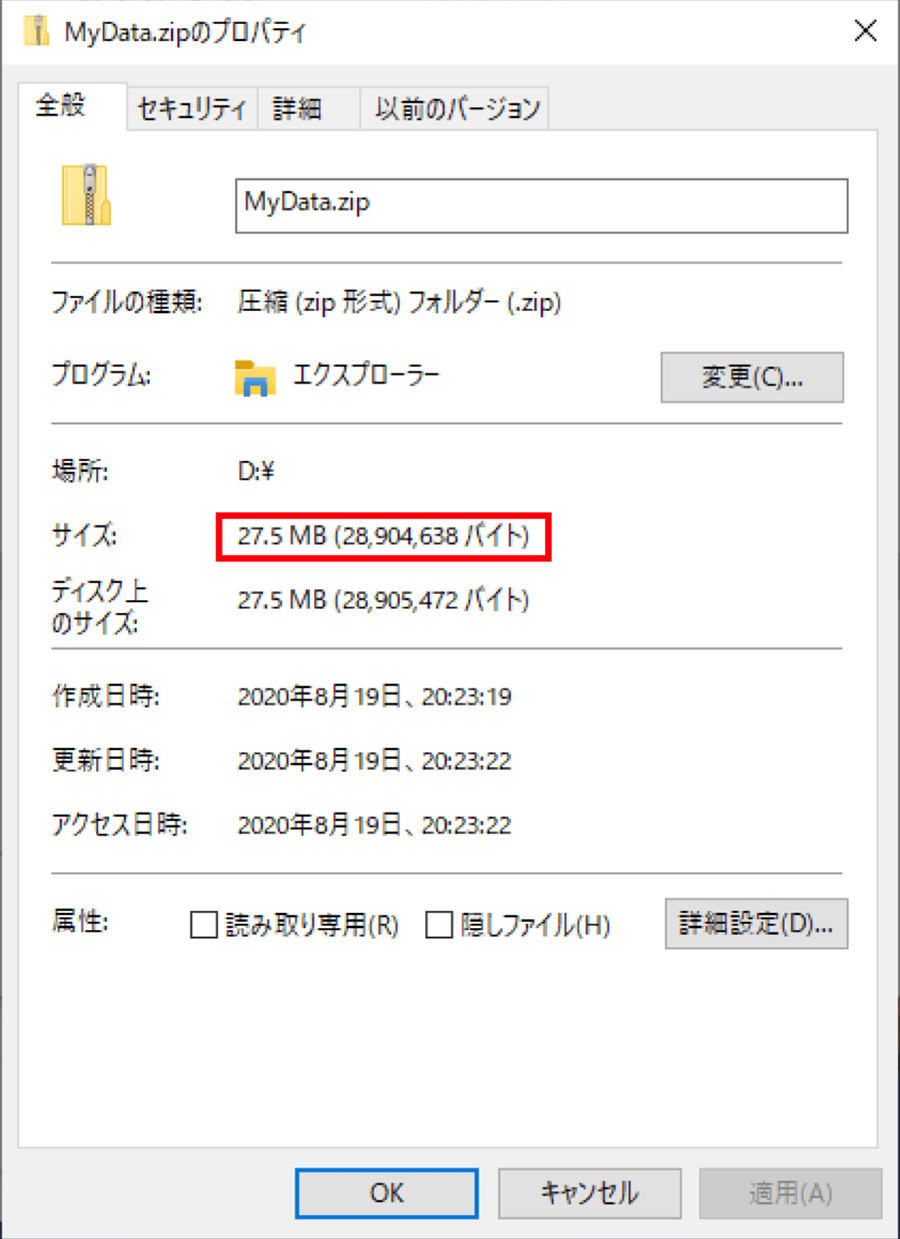Screen dimensions: 900x1239
Task: Click the Explorer program icon
Action: tap(255, 377)
